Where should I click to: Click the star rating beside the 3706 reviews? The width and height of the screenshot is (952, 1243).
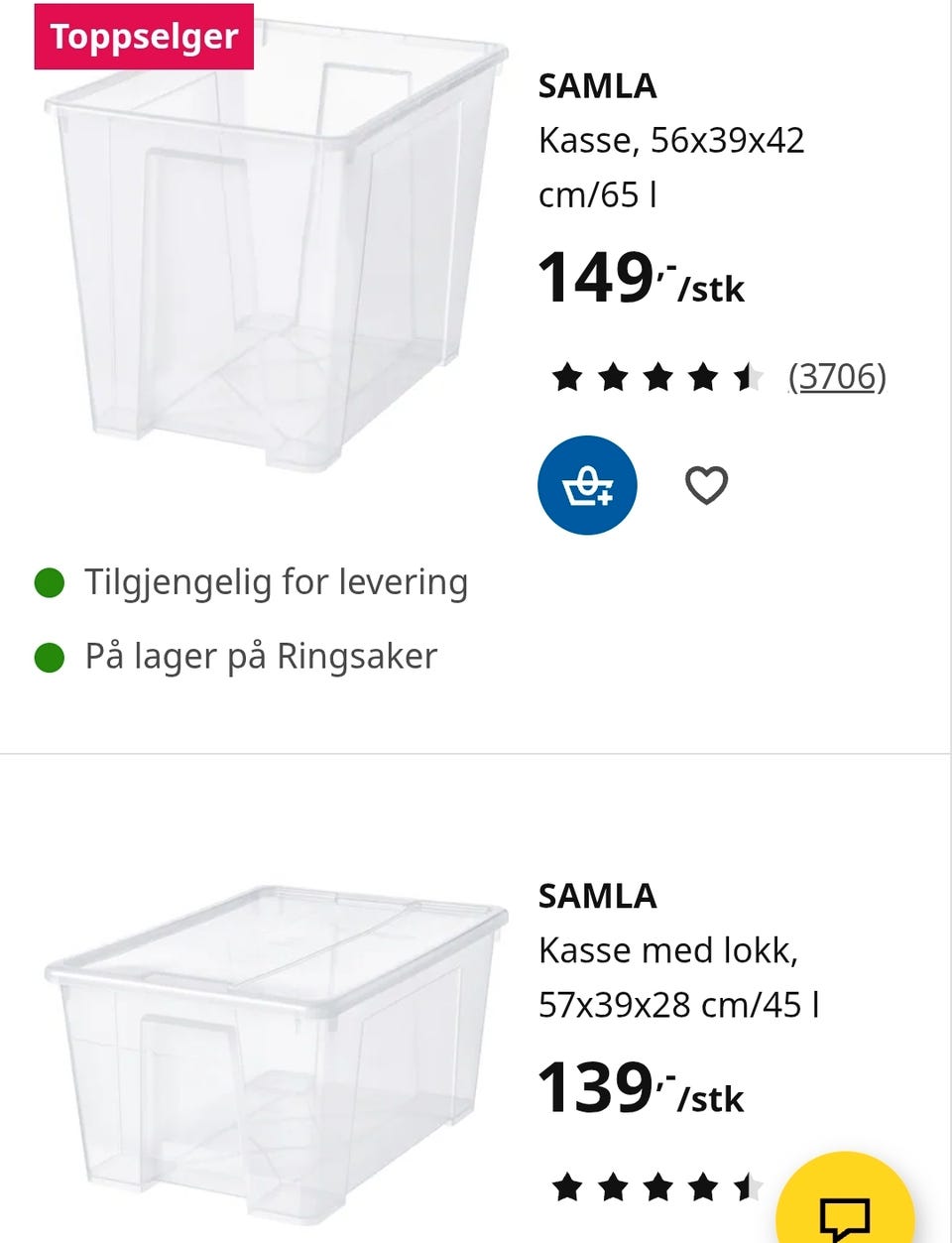click(657, 377)
